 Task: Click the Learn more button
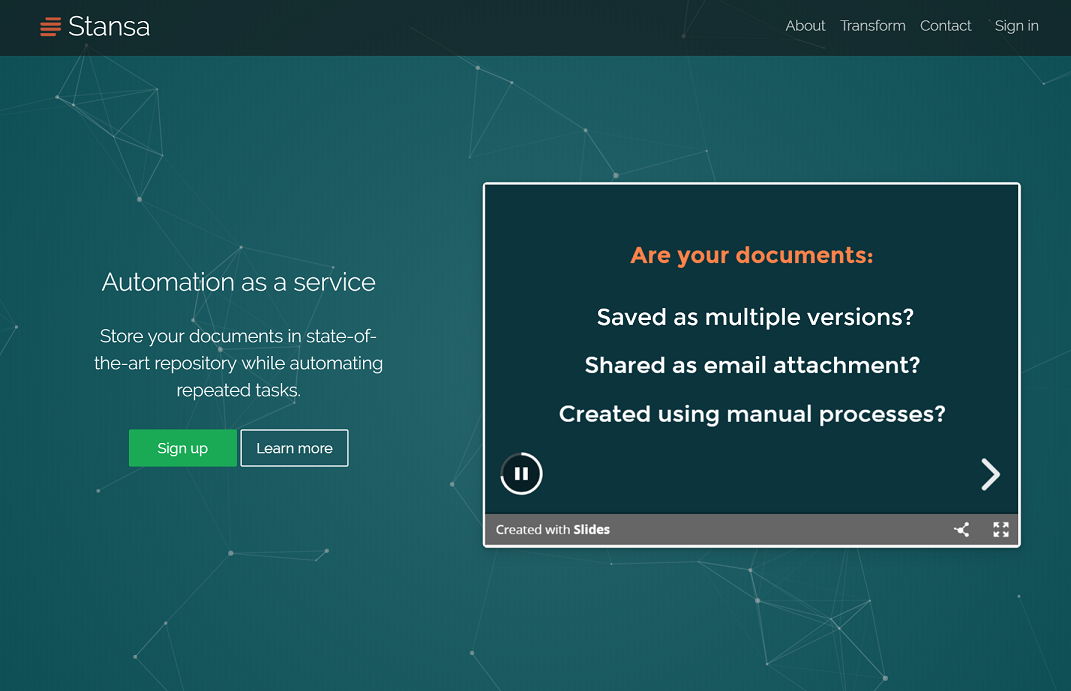[x=294, y=448]
